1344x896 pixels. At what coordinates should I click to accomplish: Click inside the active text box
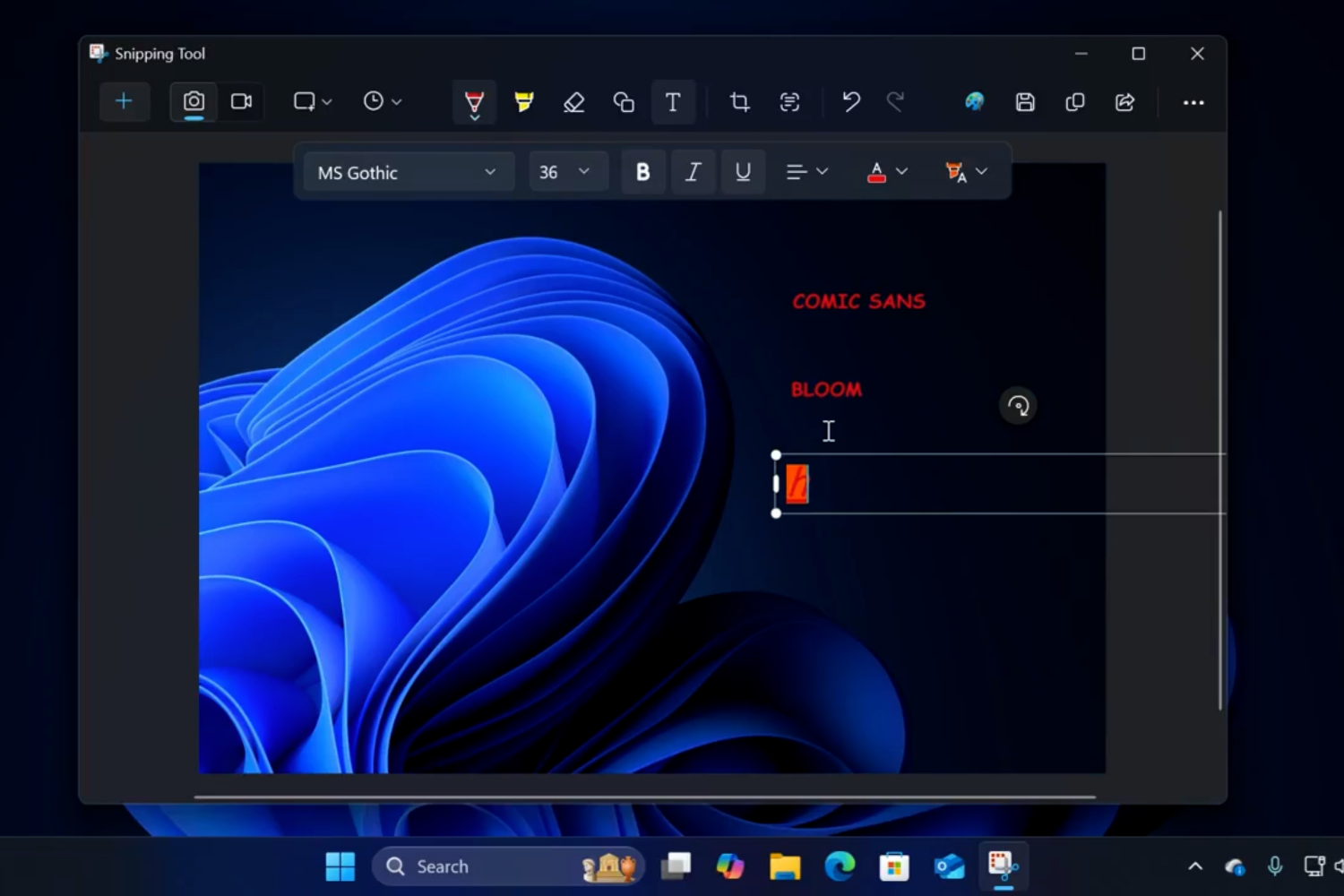1001,484
